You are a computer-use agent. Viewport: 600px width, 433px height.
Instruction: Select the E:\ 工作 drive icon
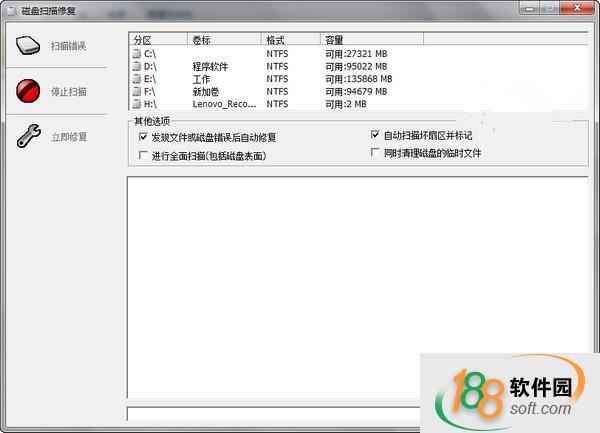coord(137,79)
